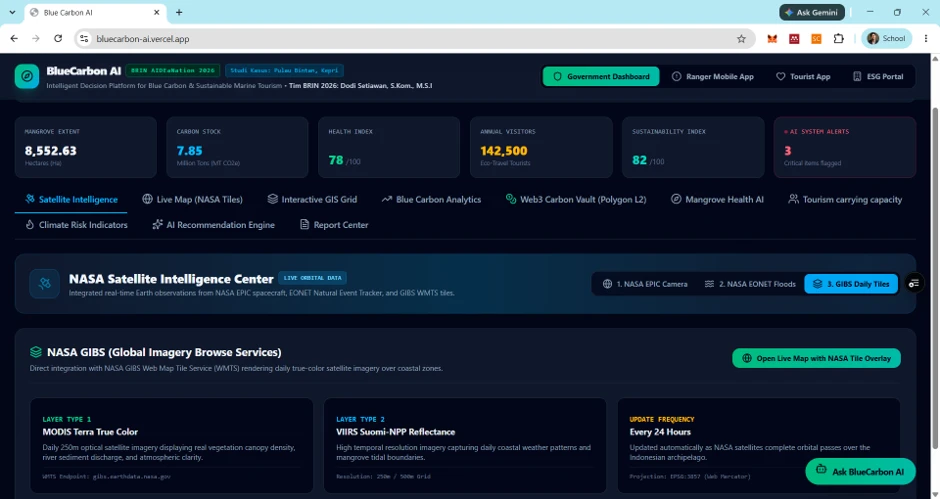Click the MODIS Terra True Color card title
This screenshot has height=499, width=940.
pos(90,432)
